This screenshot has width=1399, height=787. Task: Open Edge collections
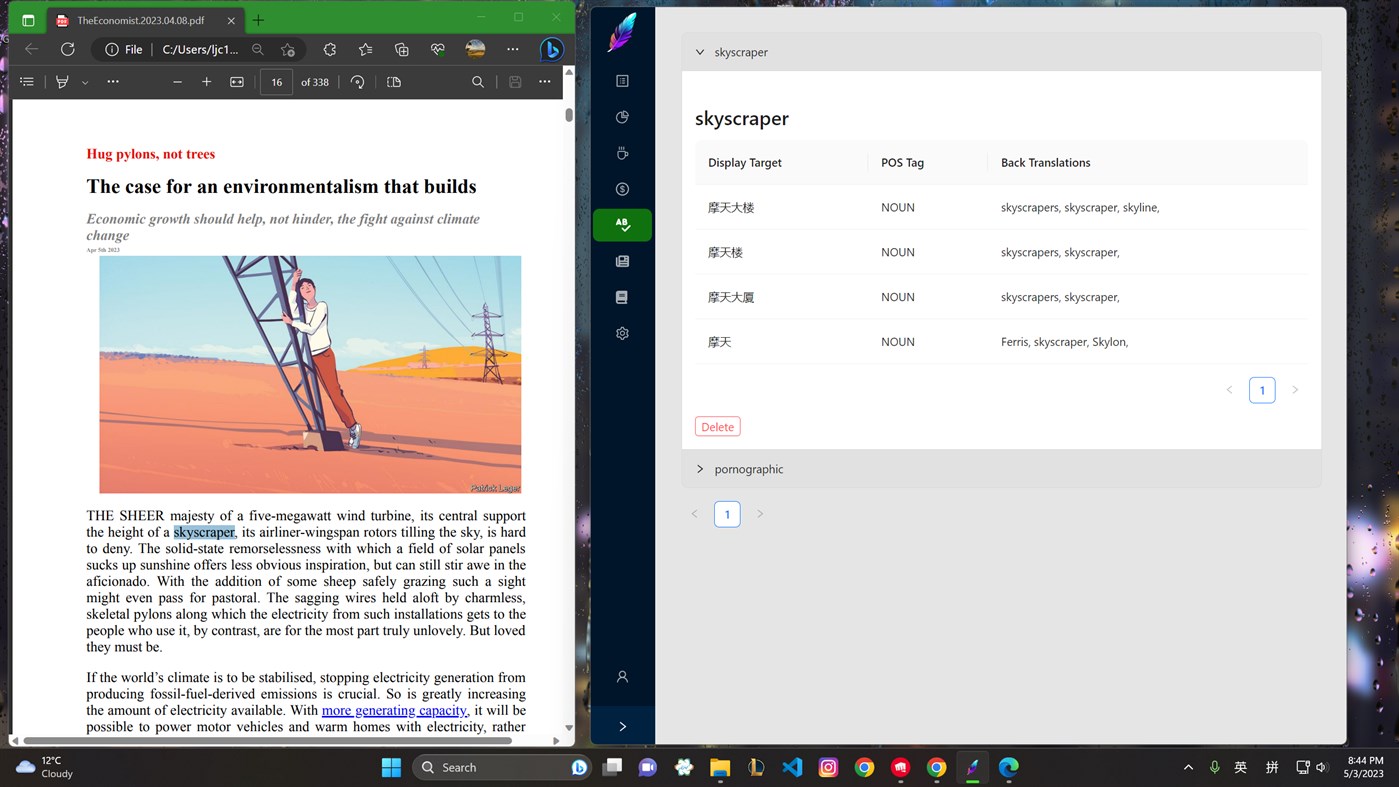[x=401, y=49]
